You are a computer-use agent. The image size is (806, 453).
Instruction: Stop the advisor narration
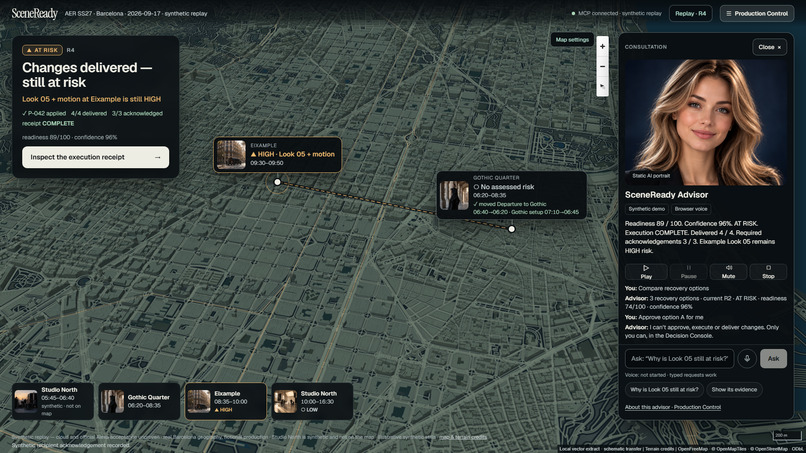click(768, 271)
